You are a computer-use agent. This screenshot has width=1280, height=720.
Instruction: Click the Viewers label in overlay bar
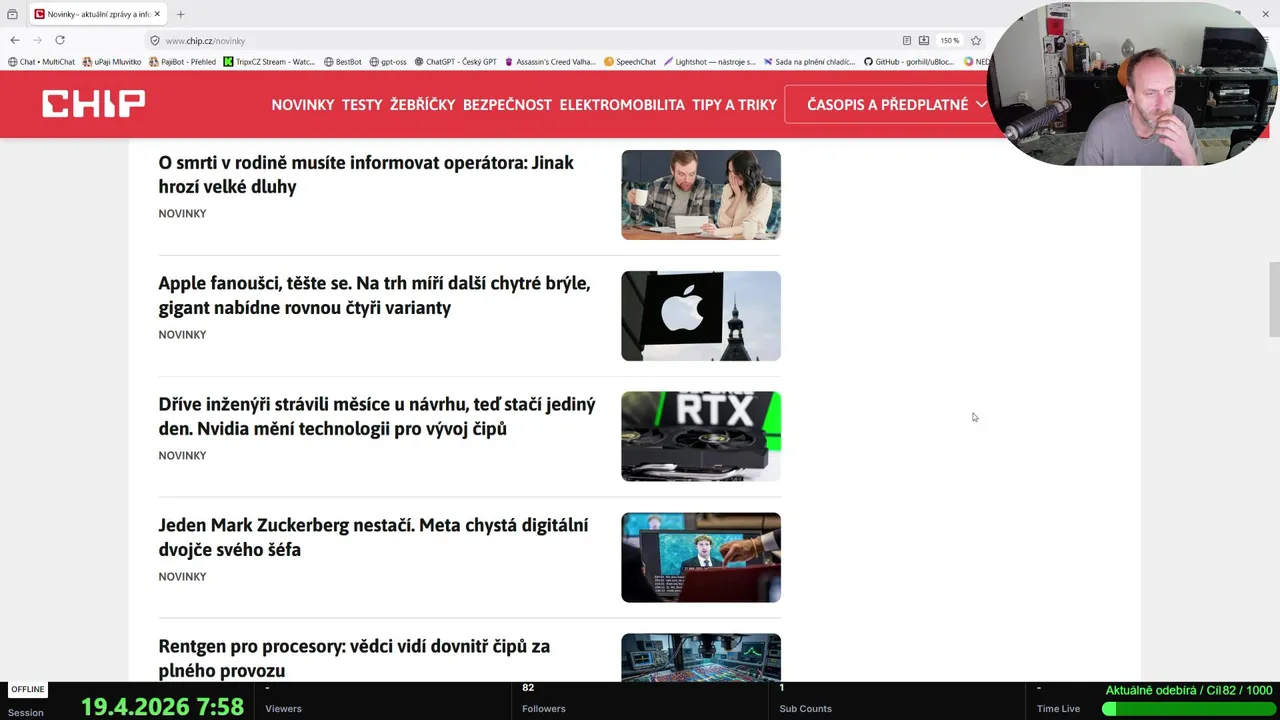click(283, 709)
